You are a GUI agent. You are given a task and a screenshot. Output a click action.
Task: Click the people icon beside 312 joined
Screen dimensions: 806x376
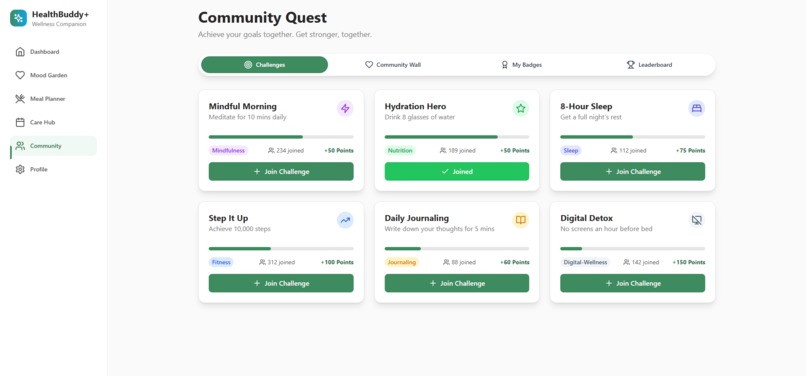(x=262, y=262)
